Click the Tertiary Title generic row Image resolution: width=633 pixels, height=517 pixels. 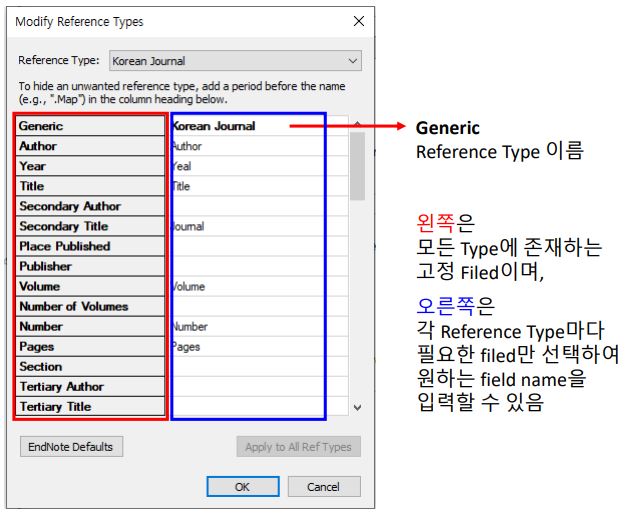pyautogui.click(x=90, y=406)
